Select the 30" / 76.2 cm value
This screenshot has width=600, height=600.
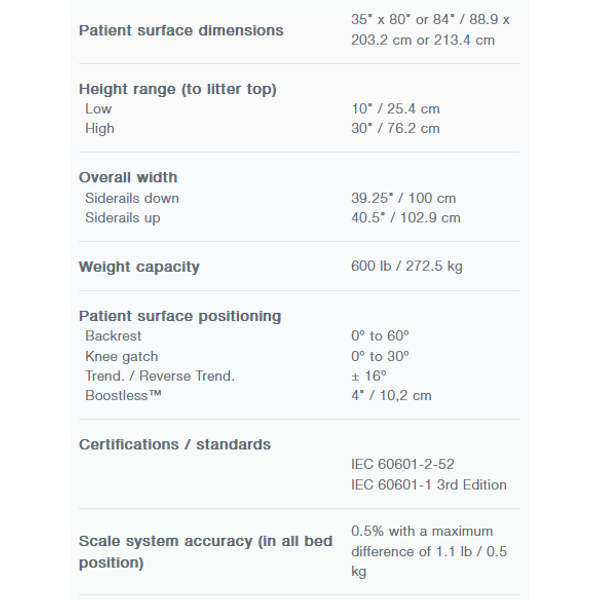point(395,128)
